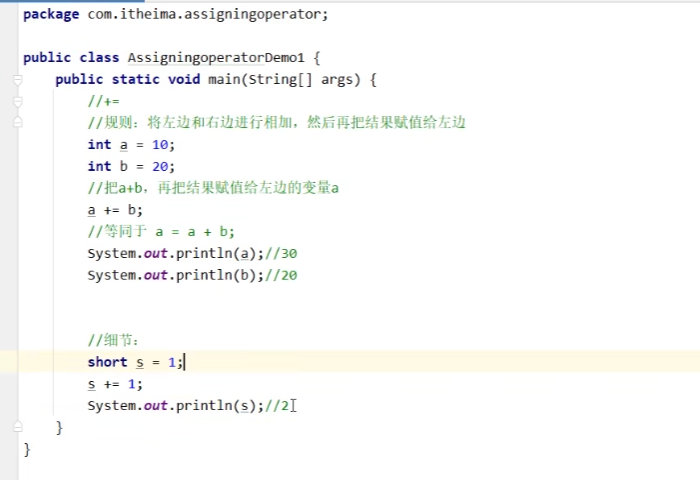This screenshot has height=480, width=700.
Task: Click the 'public static void' keywords
Action: 128,79
